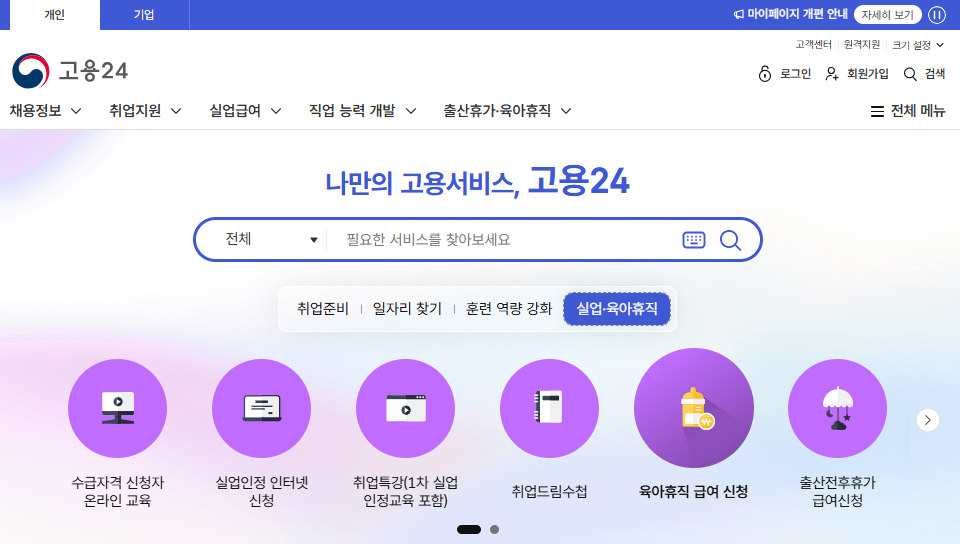
Task: Go to second carousel page dot
Action: 494,529
